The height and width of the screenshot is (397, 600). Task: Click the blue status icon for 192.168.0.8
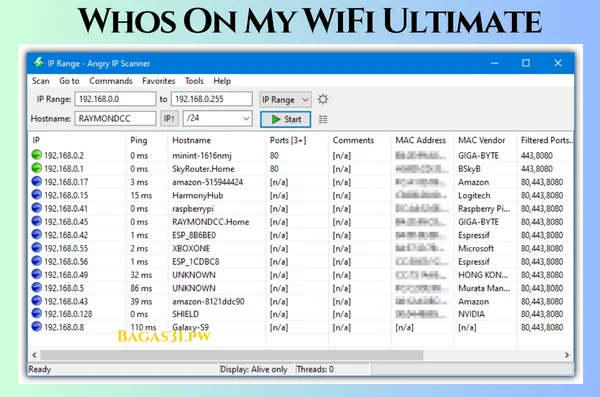point(36,327)
